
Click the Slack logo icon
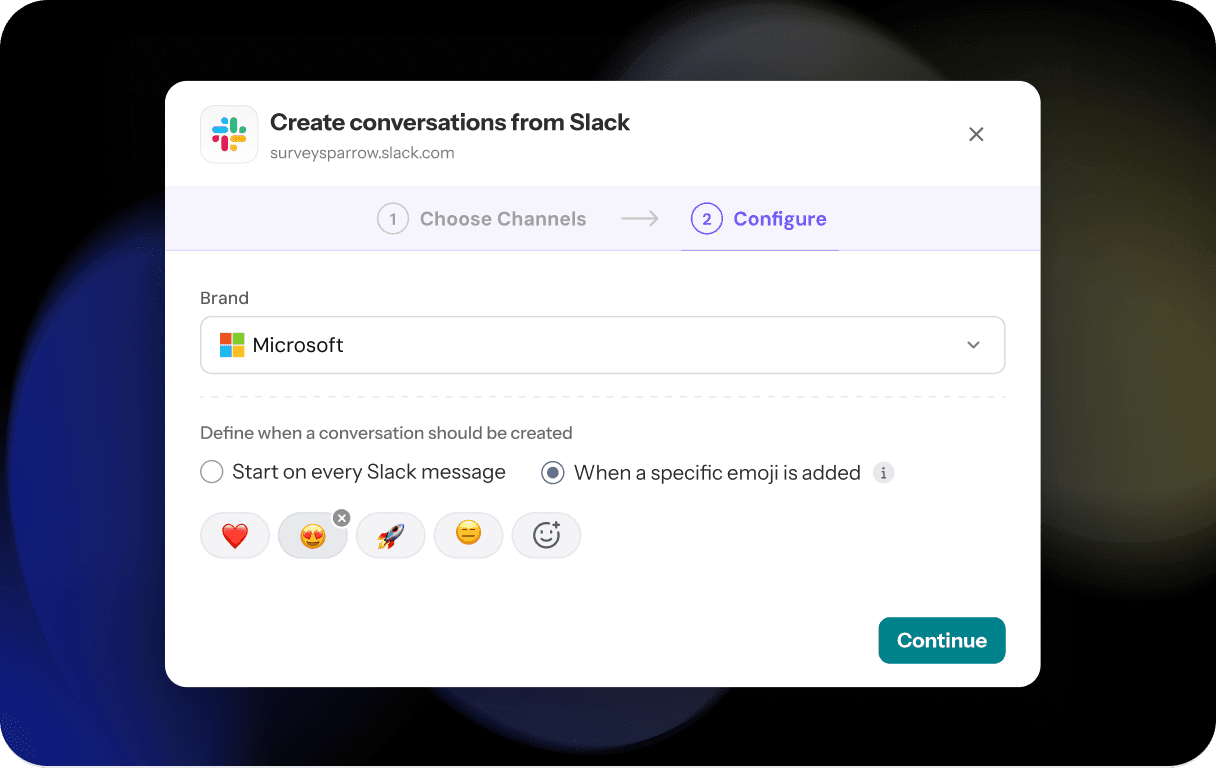click(229, 134)
